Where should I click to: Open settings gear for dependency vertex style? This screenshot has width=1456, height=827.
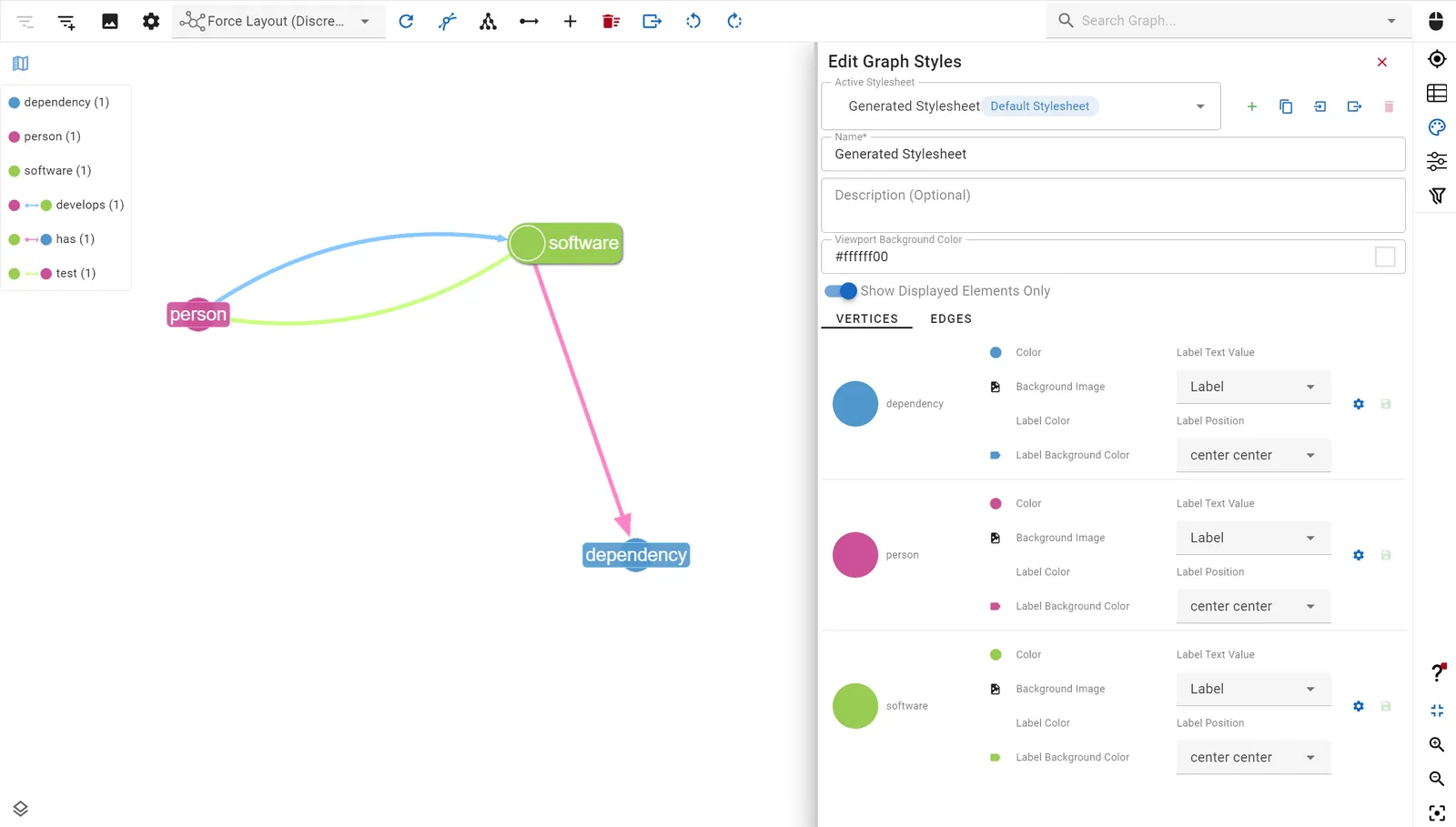point(1359,404)
